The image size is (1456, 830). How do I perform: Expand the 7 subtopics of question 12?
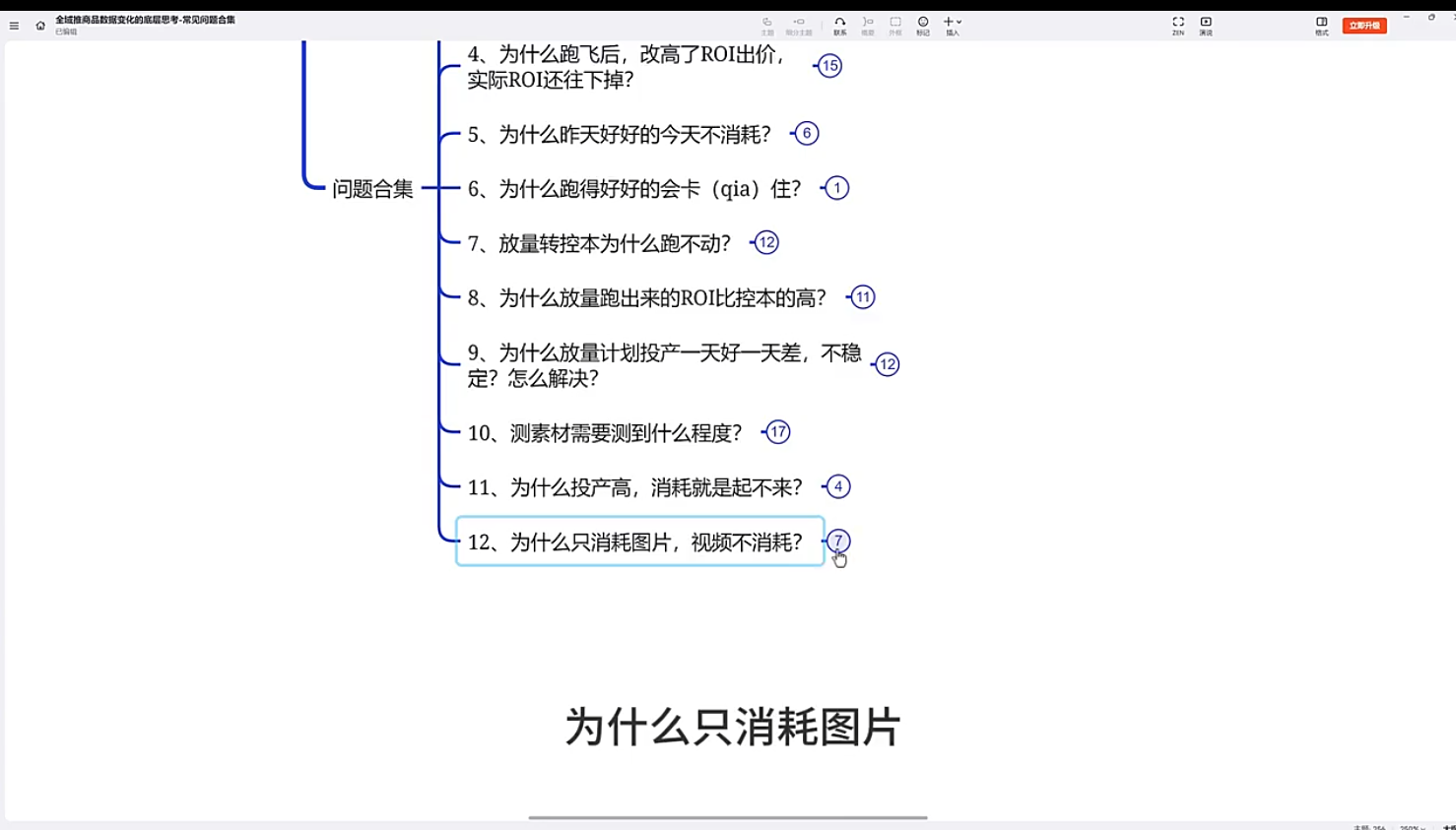point(838,541)
